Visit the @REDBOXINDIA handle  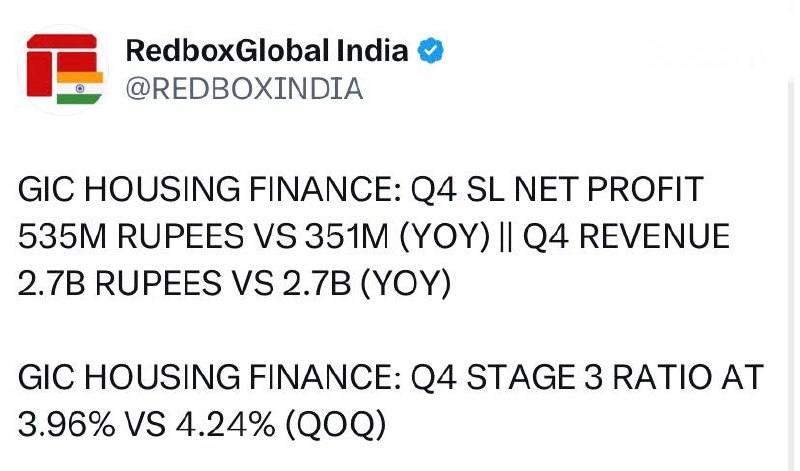(244, 89)
